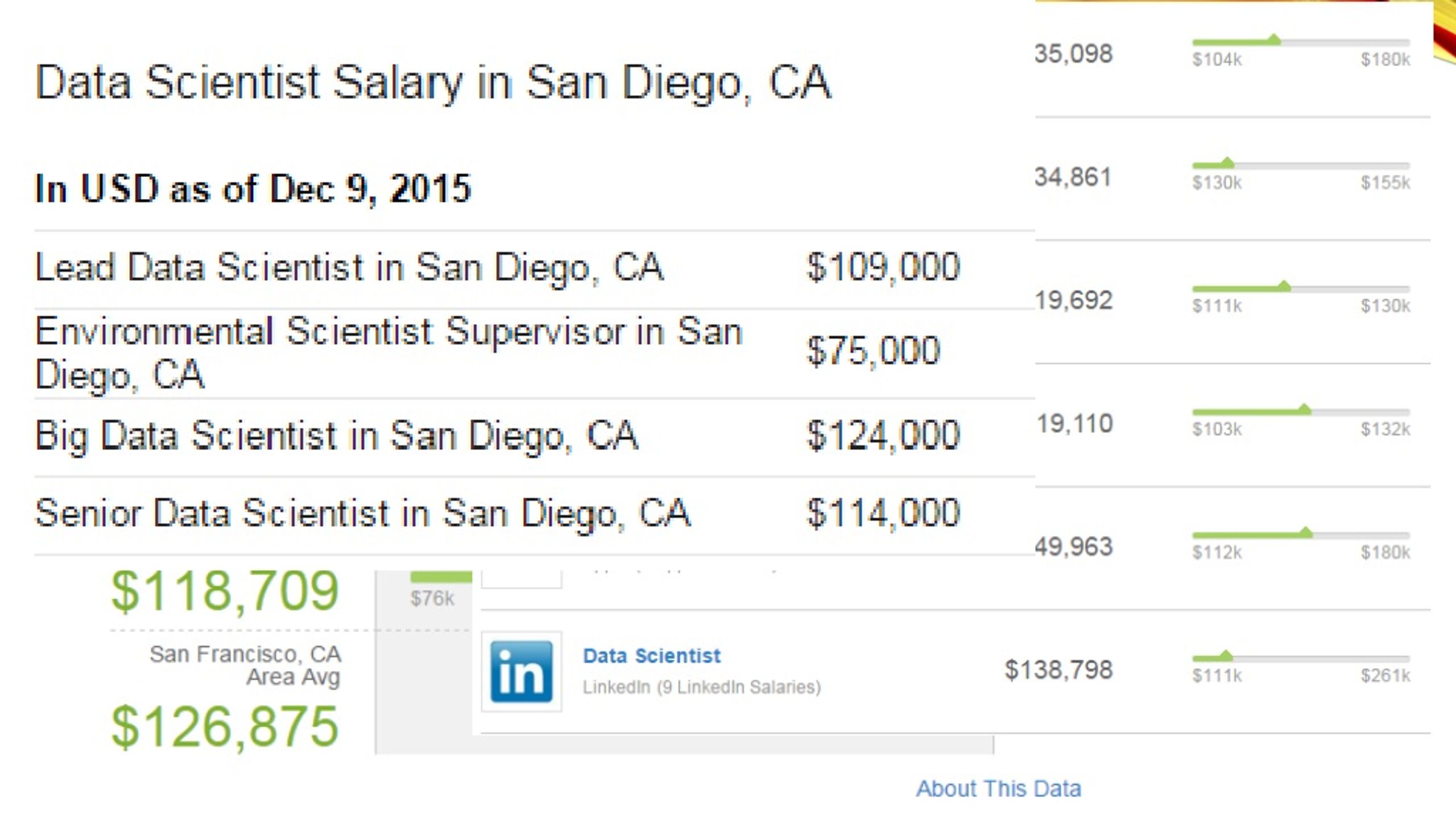
Task: Select the Environmental Scientist Supervisor row
Action: pos(534,353)
